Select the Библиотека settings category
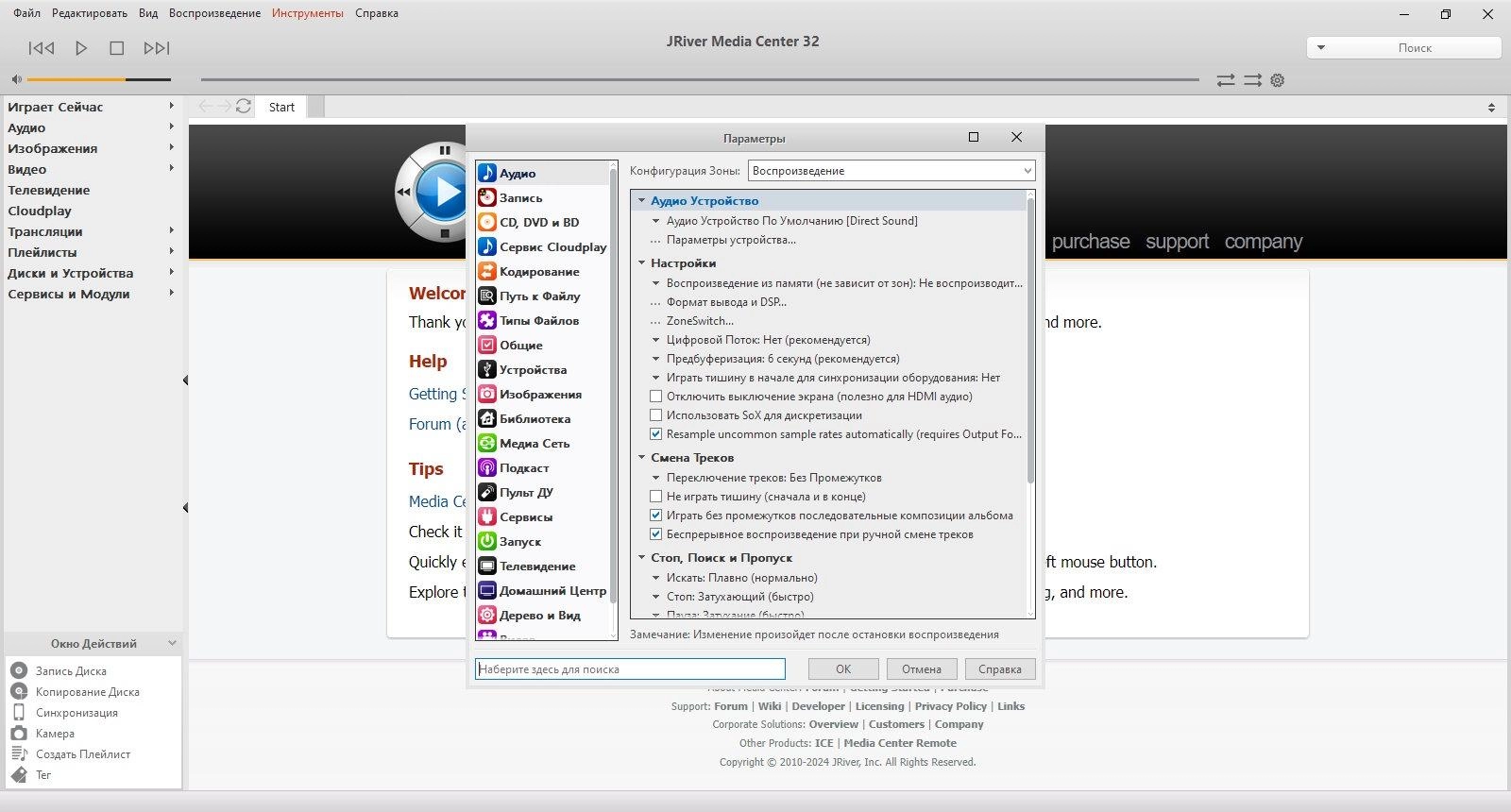Screen dimensions: 1511x812 pyautogui.click(x=534, y=419)
